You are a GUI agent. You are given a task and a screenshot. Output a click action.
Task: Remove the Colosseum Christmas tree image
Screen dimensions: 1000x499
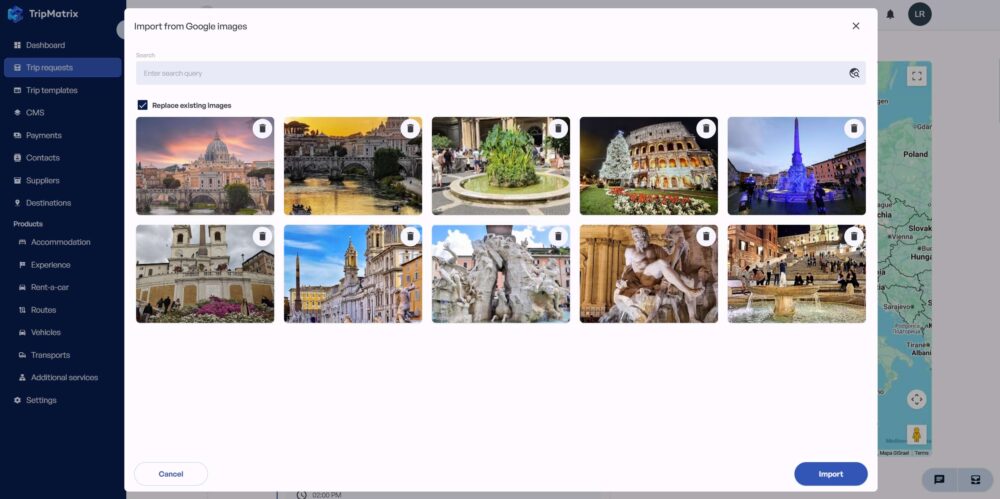click(x=706, y=128)
